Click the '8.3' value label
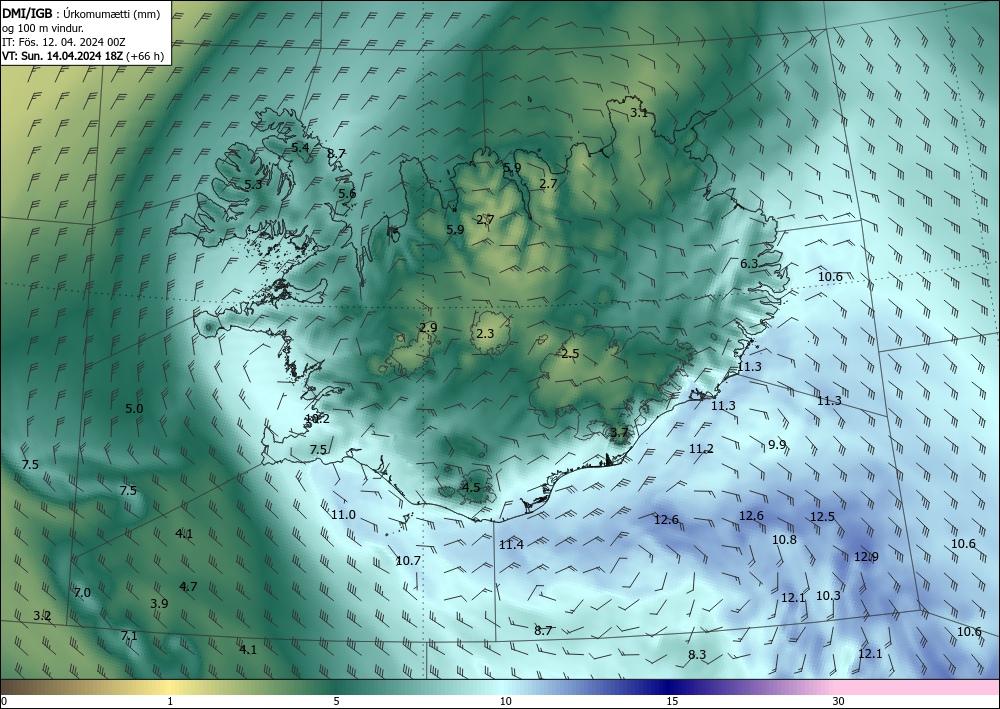The height and width of the screenshot is (709, 1000). click(697, 654)
